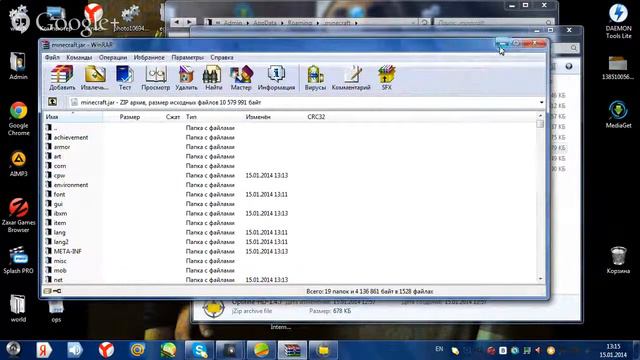Sort by the Изменён column header

point(258,117)
